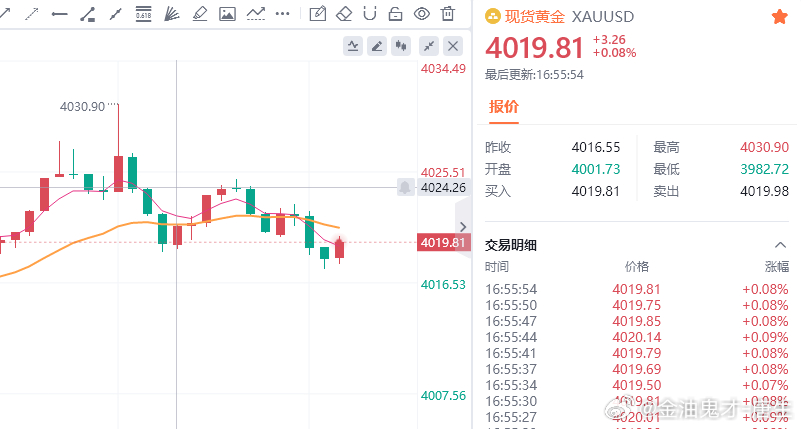Viewport: 801px width, 429px height.
Task: Select trade row at 16:55:50
Action: click(637, 305)
